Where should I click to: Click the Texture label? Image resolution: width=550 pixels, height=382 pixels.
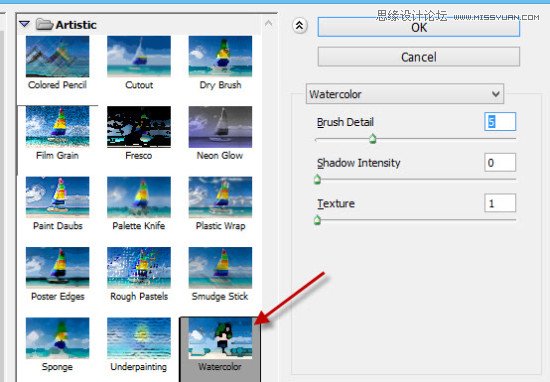[336, 203]
